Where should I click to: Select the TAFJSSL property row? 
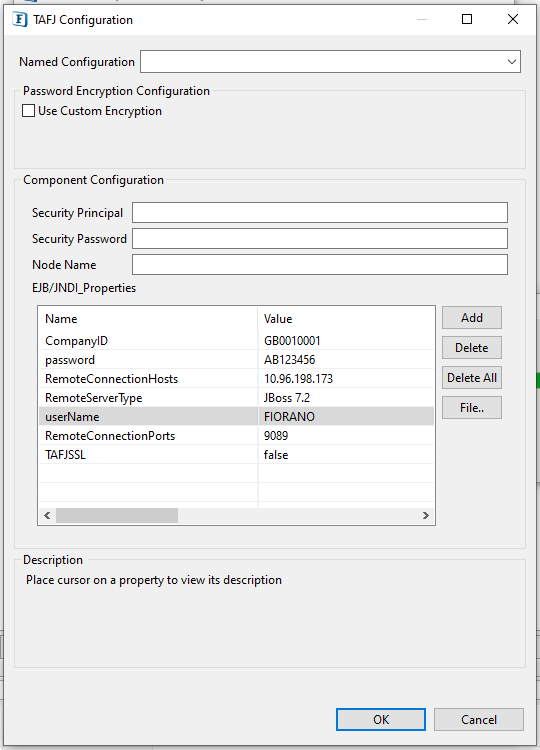(x=236, y=455)
